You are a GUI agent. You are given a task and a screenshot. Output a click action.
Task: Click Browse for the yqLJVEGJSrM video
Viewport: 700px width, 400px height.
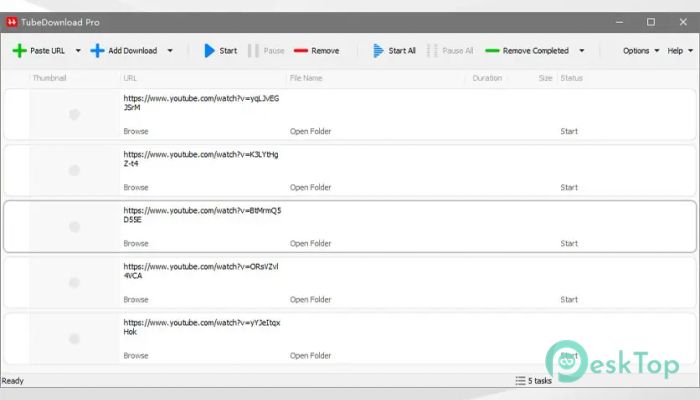coord(136,131)
